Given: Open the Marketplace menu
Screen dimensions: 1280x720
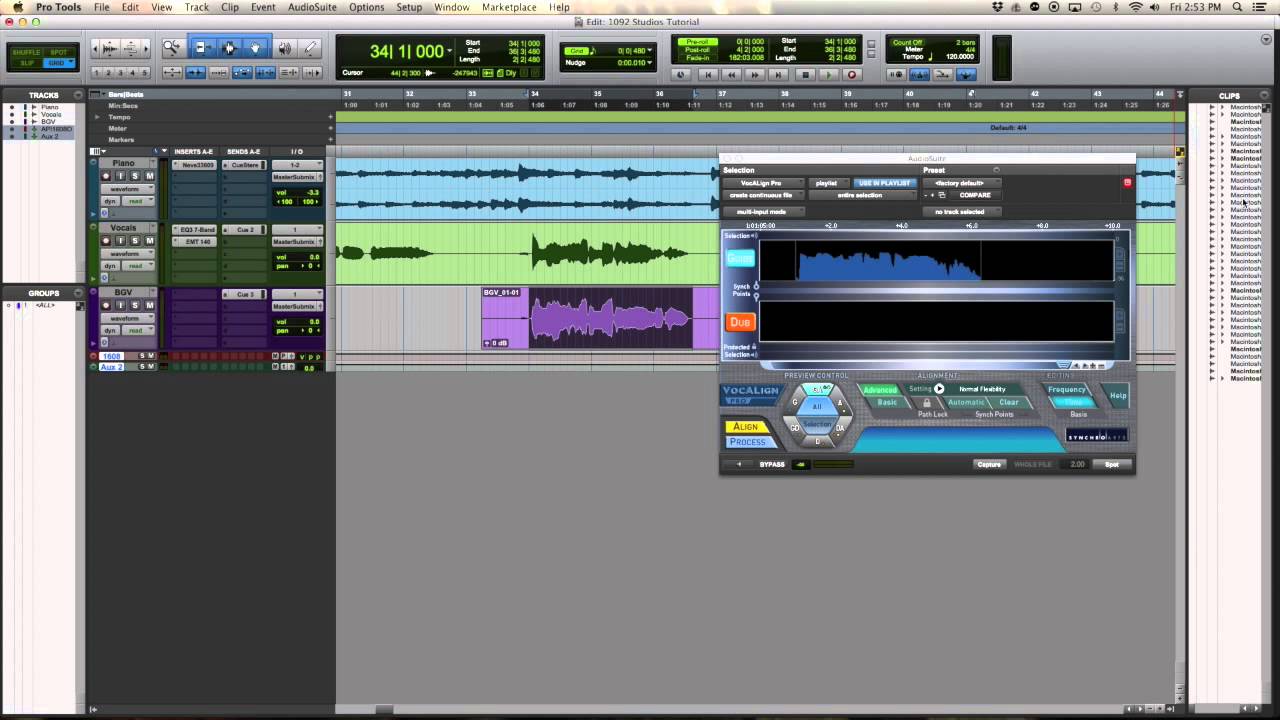Looking at the screenshot, I should point(509,7).
